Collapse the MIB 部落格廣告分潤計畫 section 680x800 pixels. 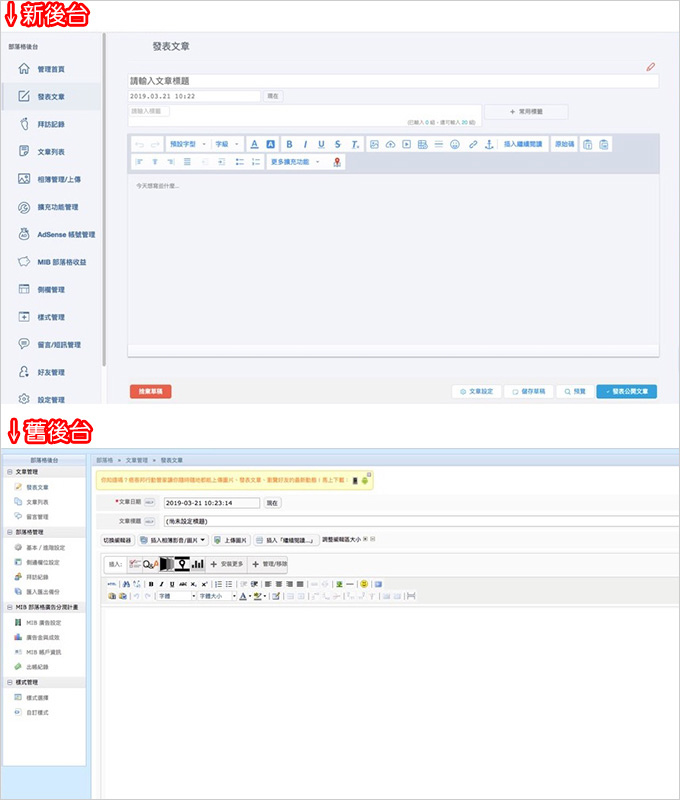point(10,608)
